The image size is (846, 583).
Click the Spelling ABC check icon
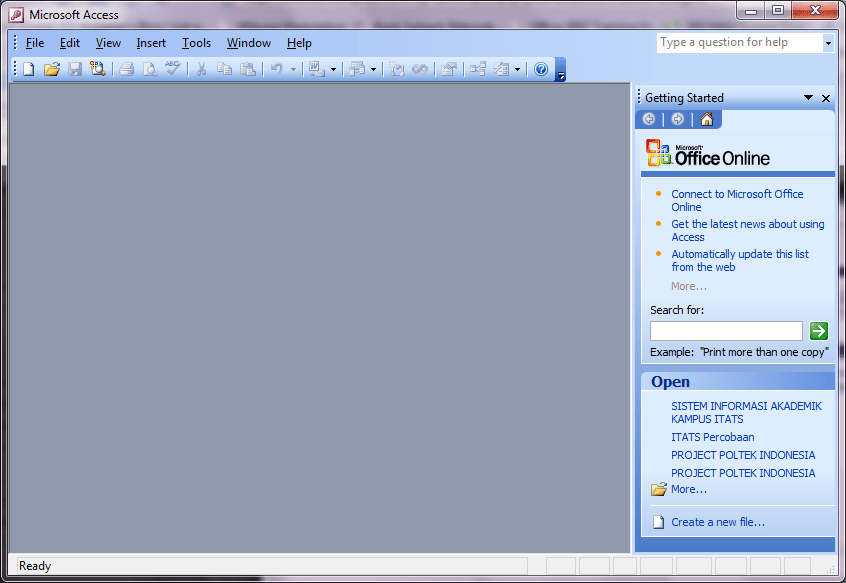[173, 68]
